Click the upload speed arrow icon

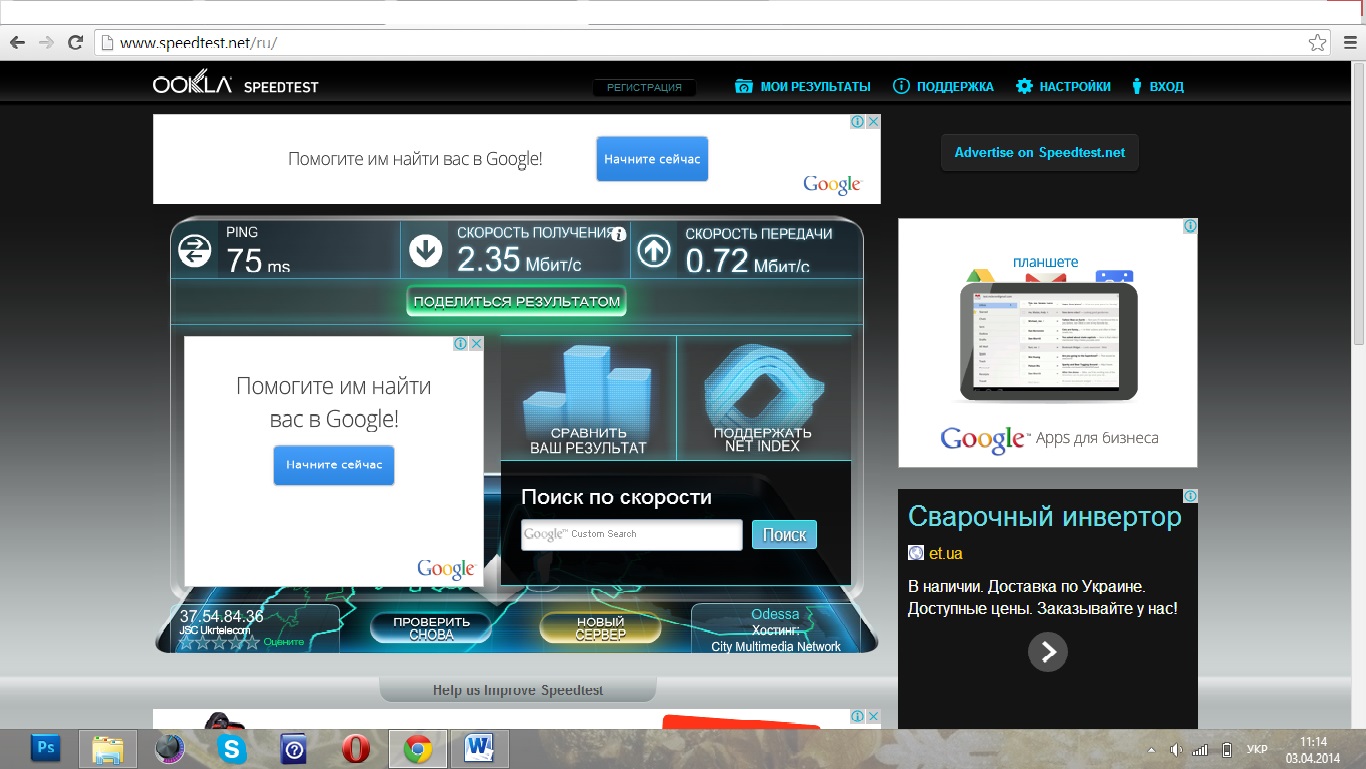(x=654, y=251)
